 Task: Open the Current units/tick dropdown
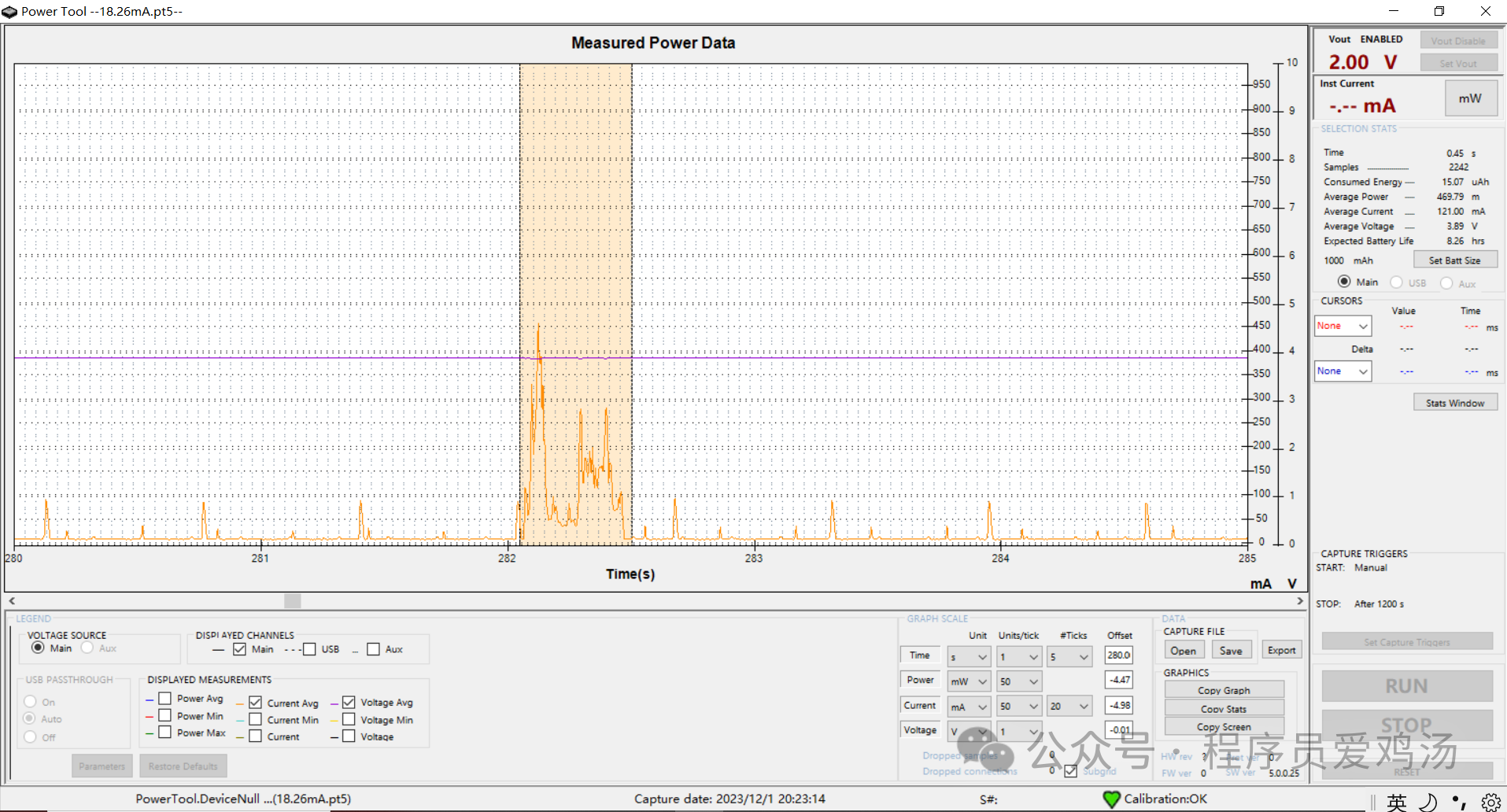point(1019,707)
